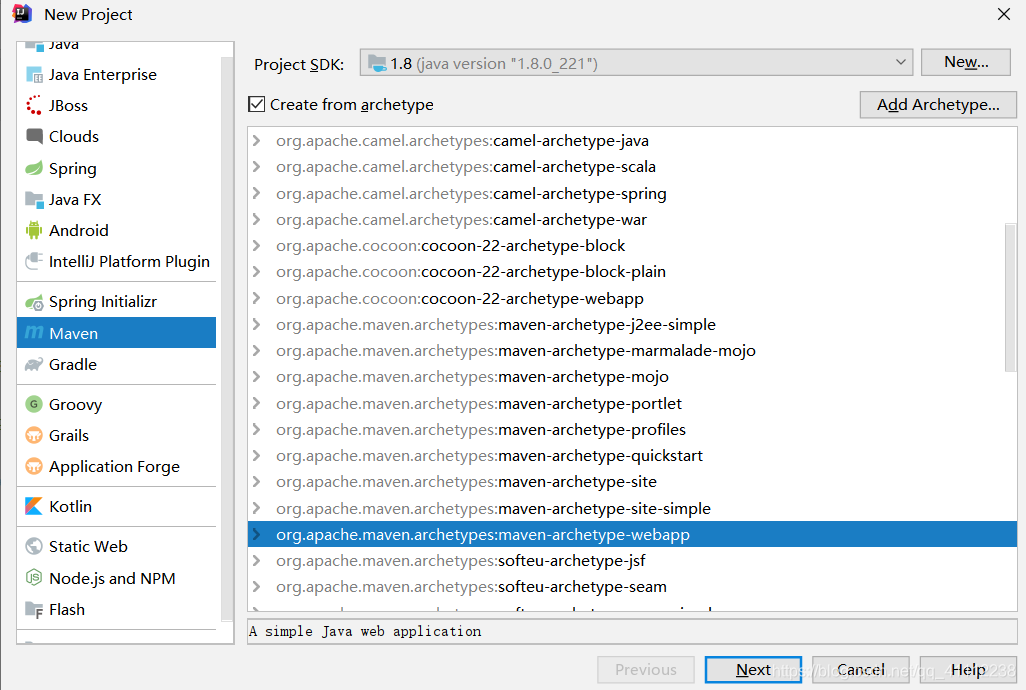Select maven-archetype-mojo archetype row
The height and width of the screenshot is (690, 1026).
click(632, 377)
